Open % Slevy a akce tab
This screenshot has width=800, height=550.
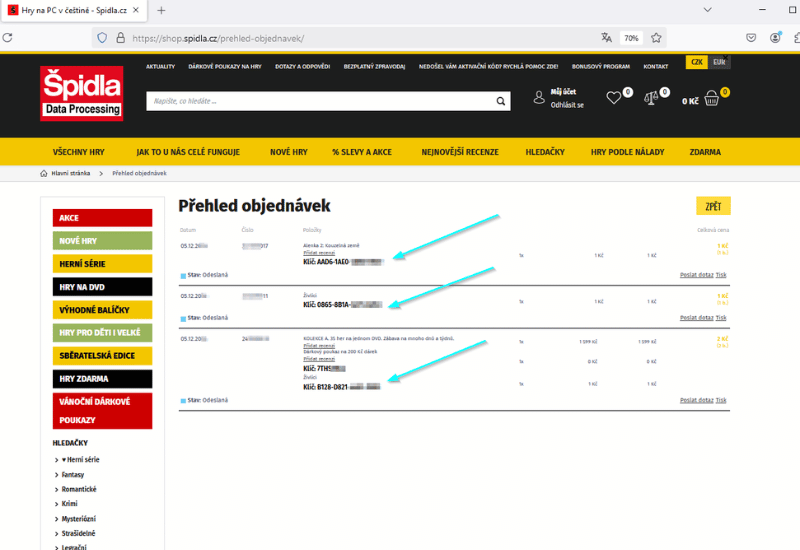point(362,152)
